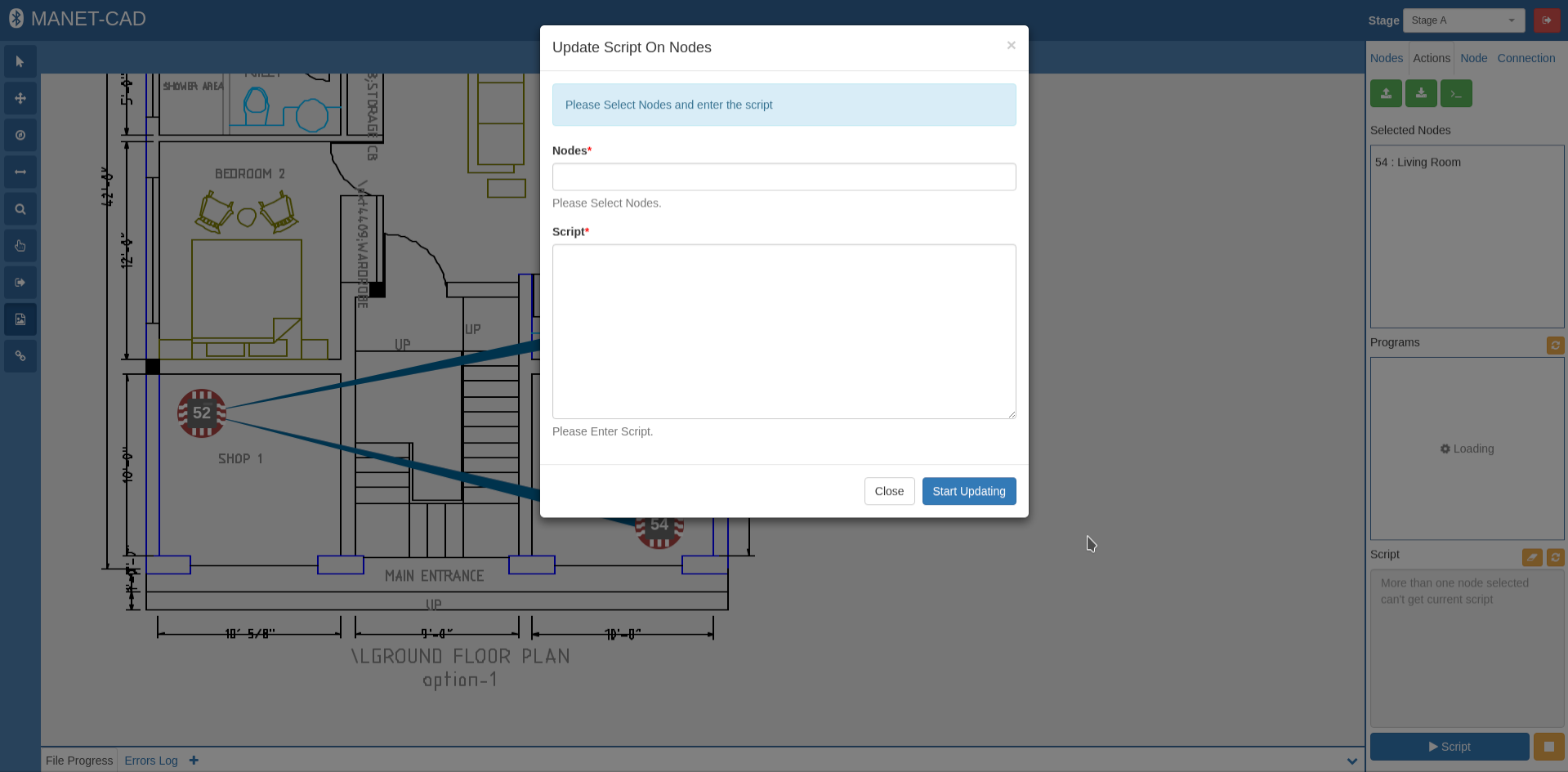
Task: Click the Close button in dialog
Action: (889, 491)
